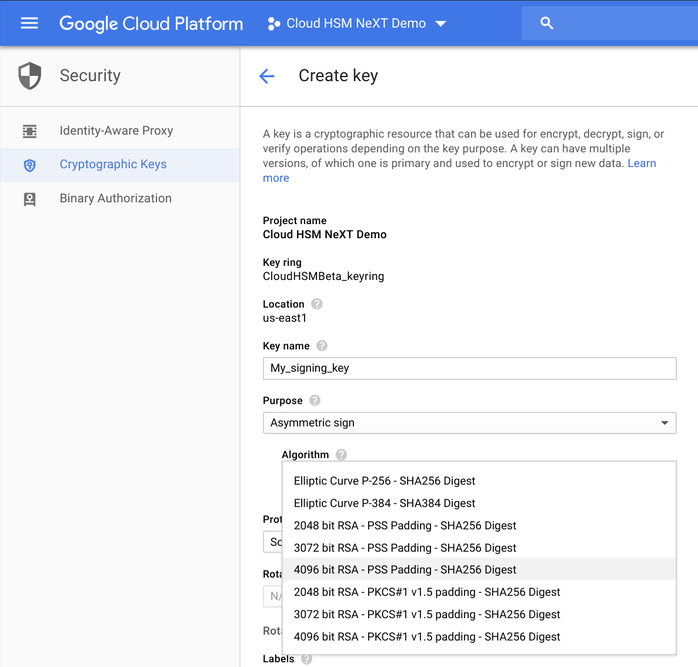The height and width of the screenshot is (667, 698).
Task: Click the Project name label
Action: click(295, 220)
